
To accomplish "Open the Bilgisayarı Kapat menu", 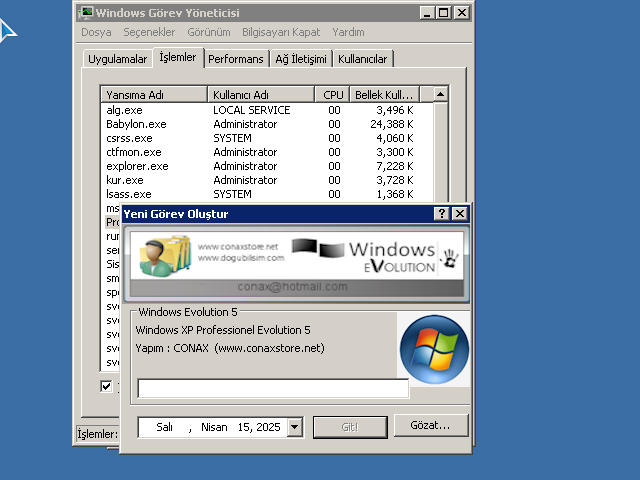I will click(x=281, y=32).
